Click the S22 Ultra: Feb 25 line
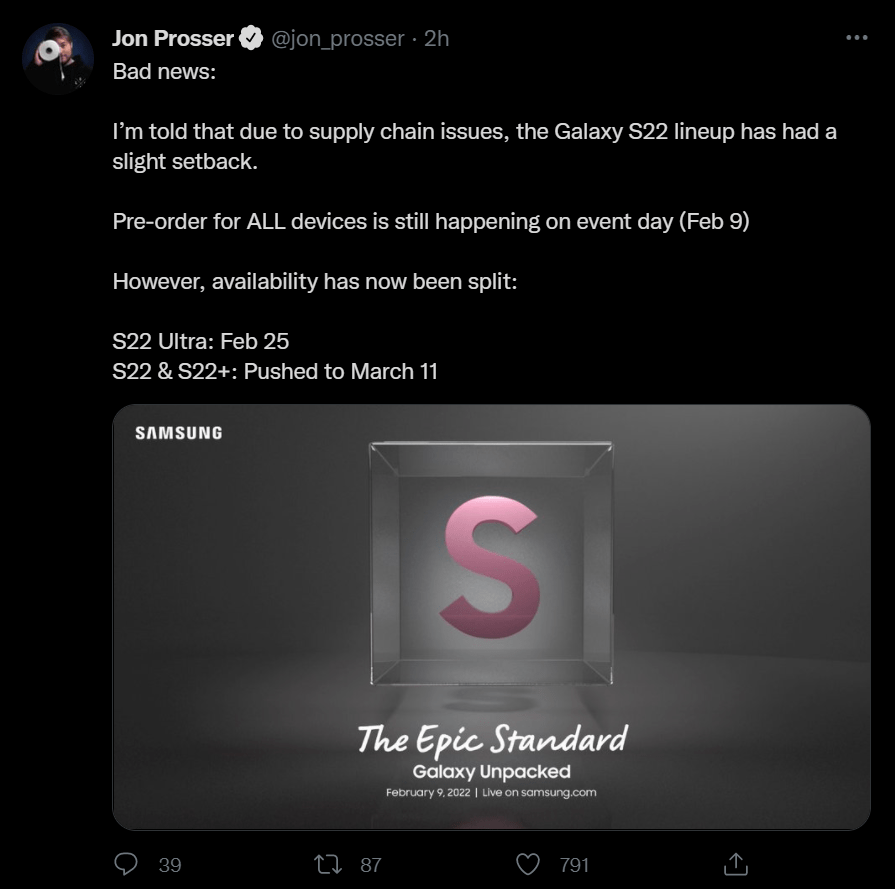This screenshot has width=895, height=889. 200,341
